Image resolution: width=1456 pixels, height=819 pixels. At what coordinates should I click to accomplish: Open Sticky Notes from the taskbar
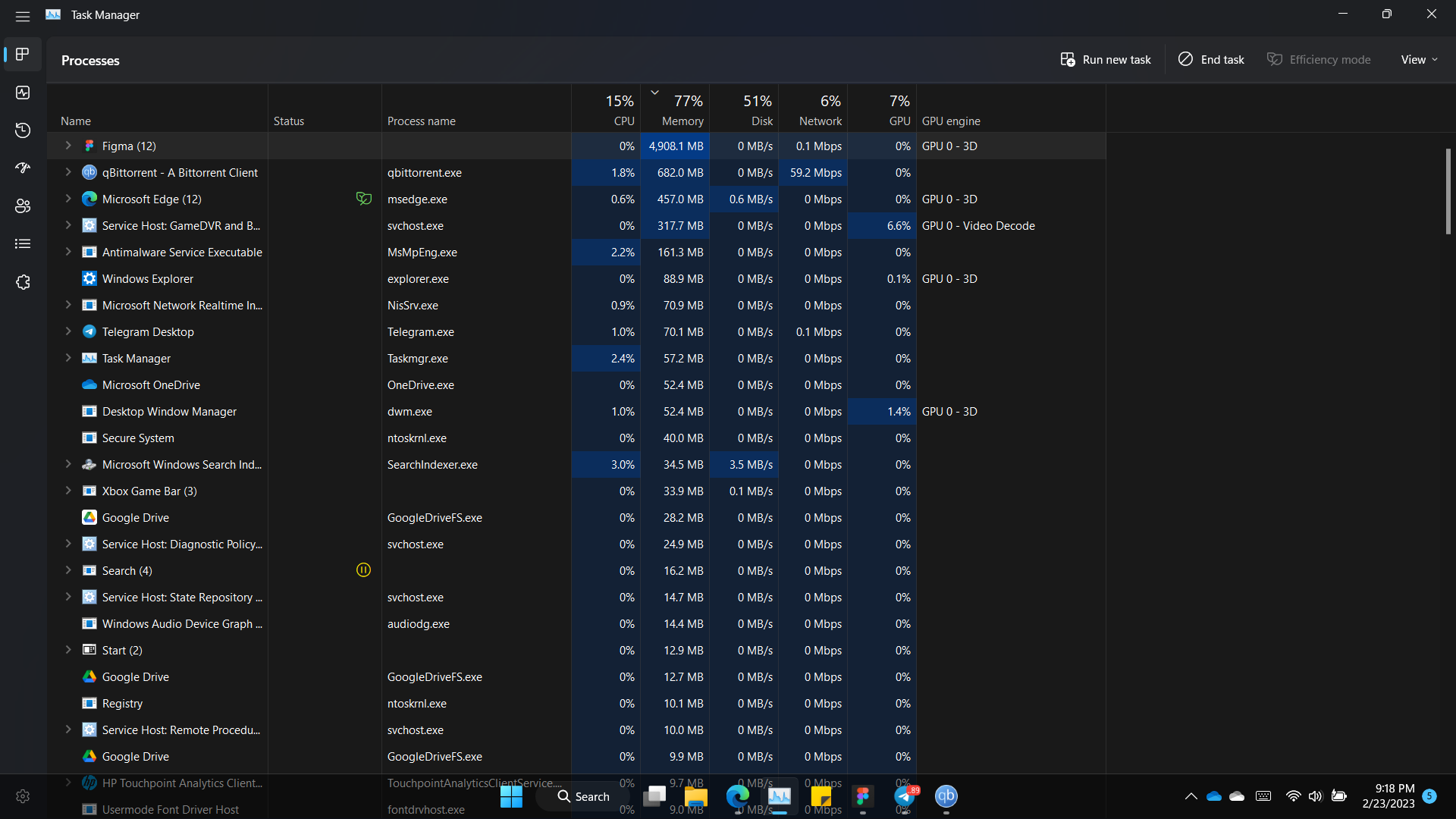coord(821,796)
